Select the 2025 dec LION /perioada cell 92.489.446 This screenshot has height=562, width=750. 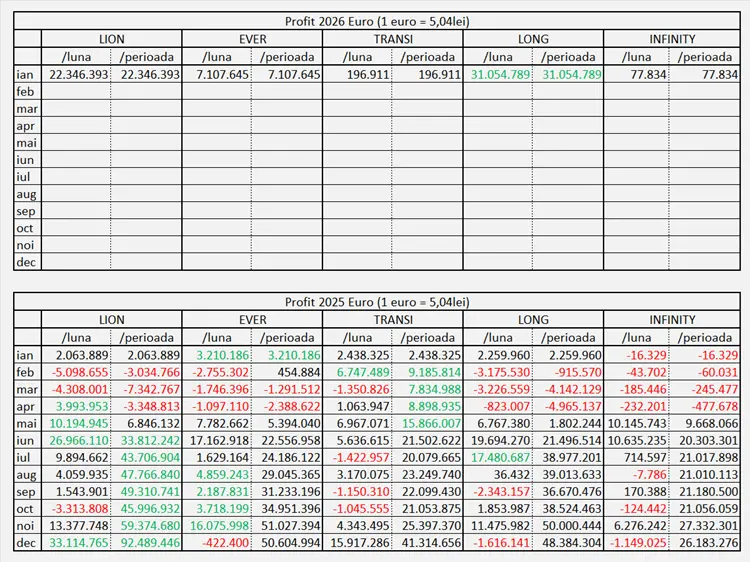[x=147, y=543]
